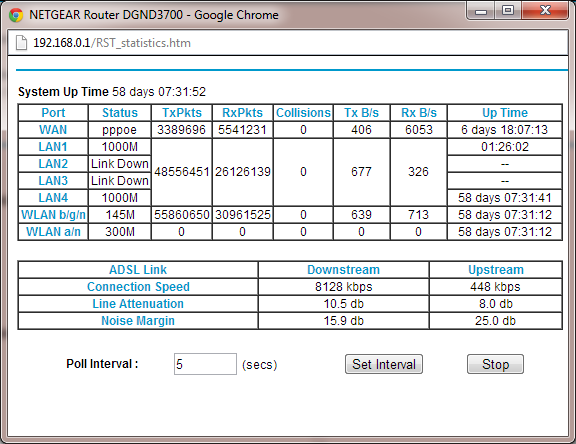This screenshot has height=444, width=576.
Task: Select the Tx B/s column header
Action: (x=361, y=113)
